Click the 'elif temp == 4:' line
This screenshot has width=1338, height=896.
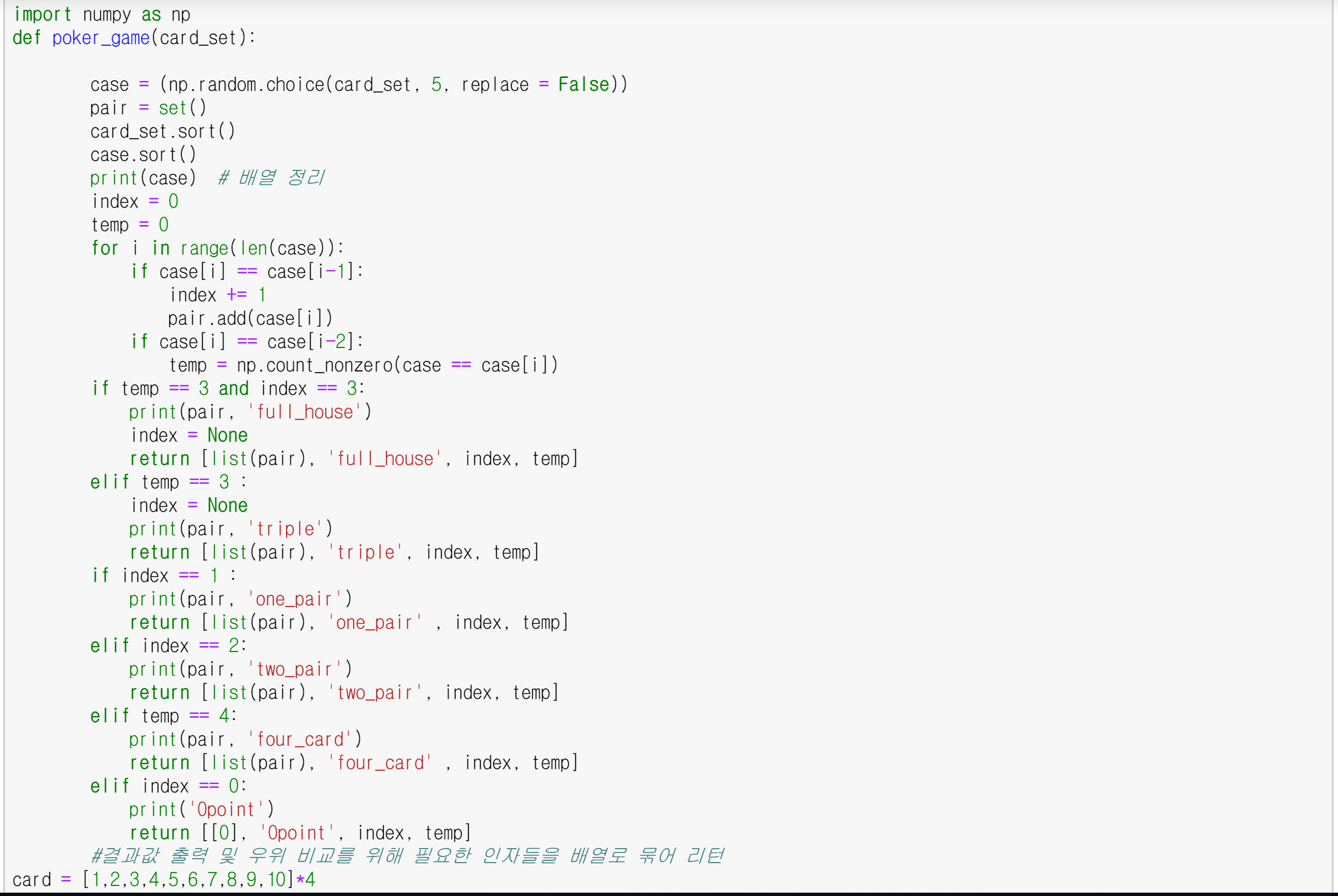(x=164, y=716)
